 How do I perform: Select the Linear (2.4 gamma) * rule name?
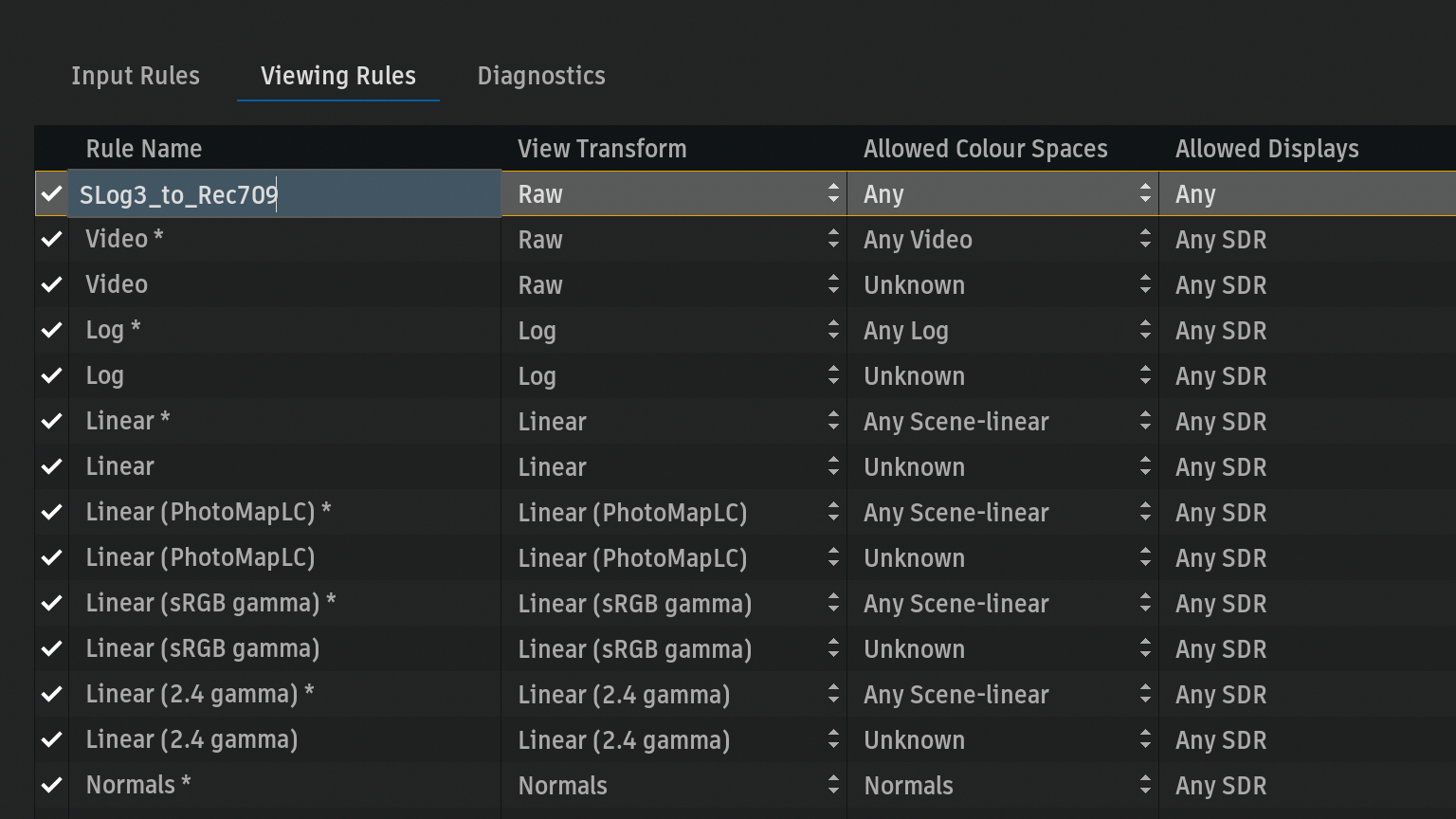[200, 694]
